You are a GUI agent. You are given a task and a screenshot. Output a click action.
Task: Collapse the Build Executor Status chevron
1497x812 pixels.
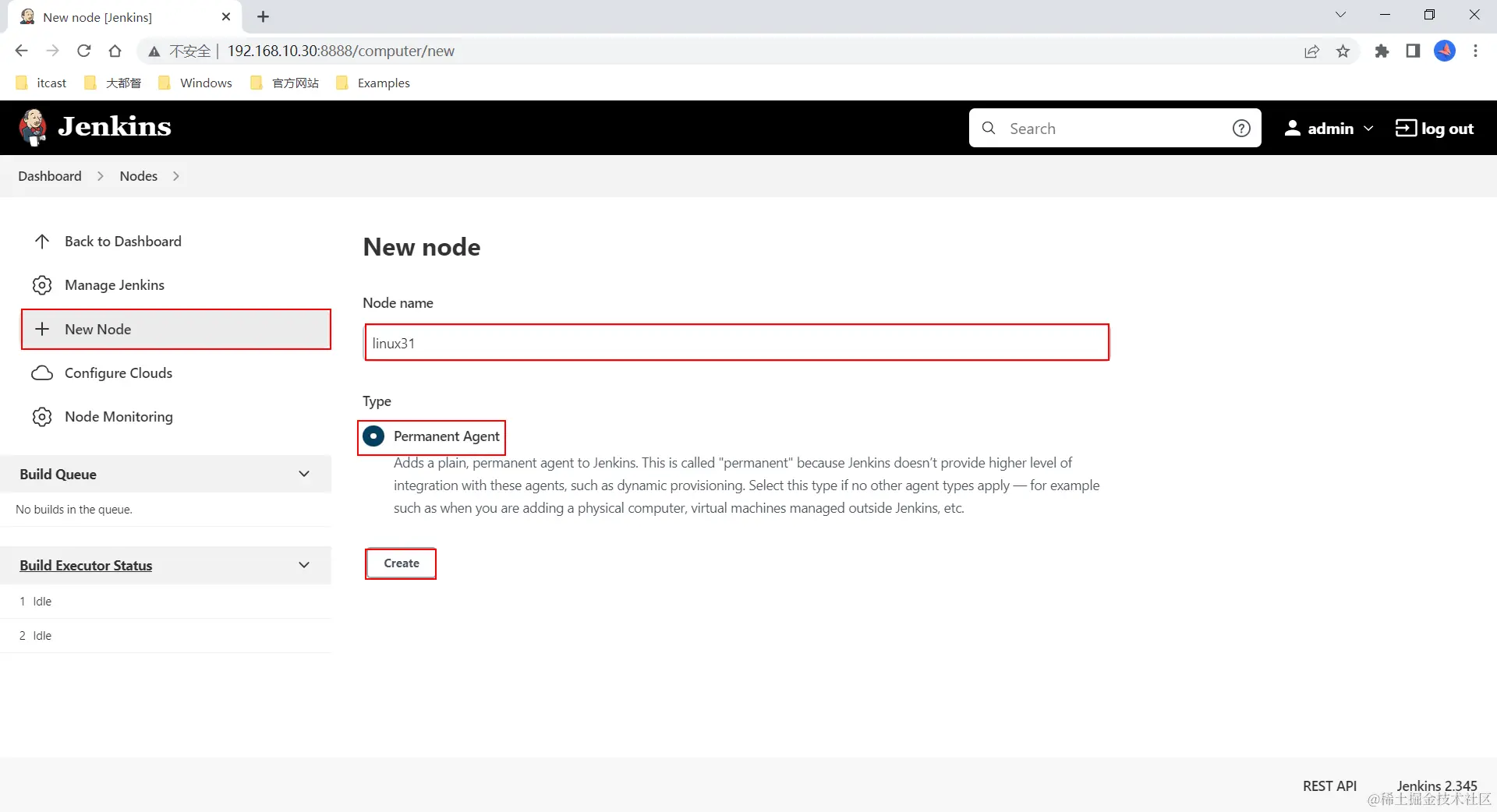click(x=304, y=565)
